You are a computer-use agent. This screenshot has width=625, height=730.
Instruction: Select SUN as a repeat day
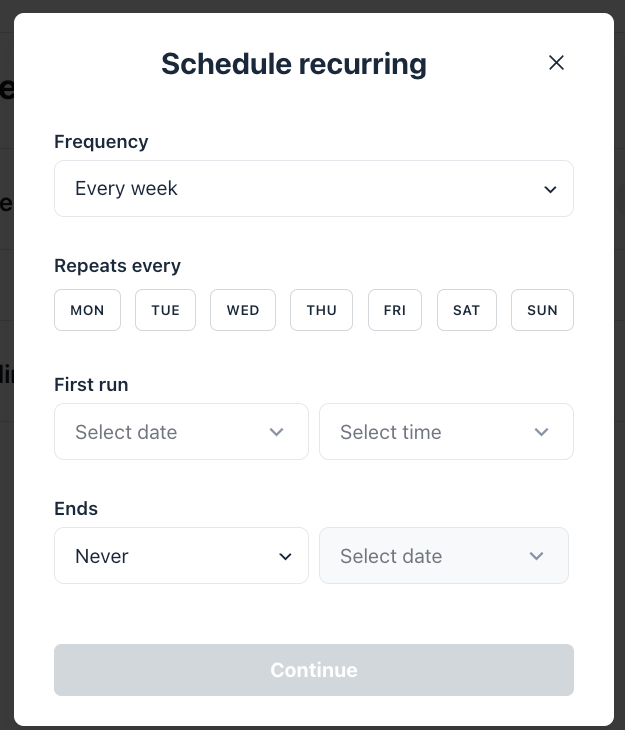542,310
